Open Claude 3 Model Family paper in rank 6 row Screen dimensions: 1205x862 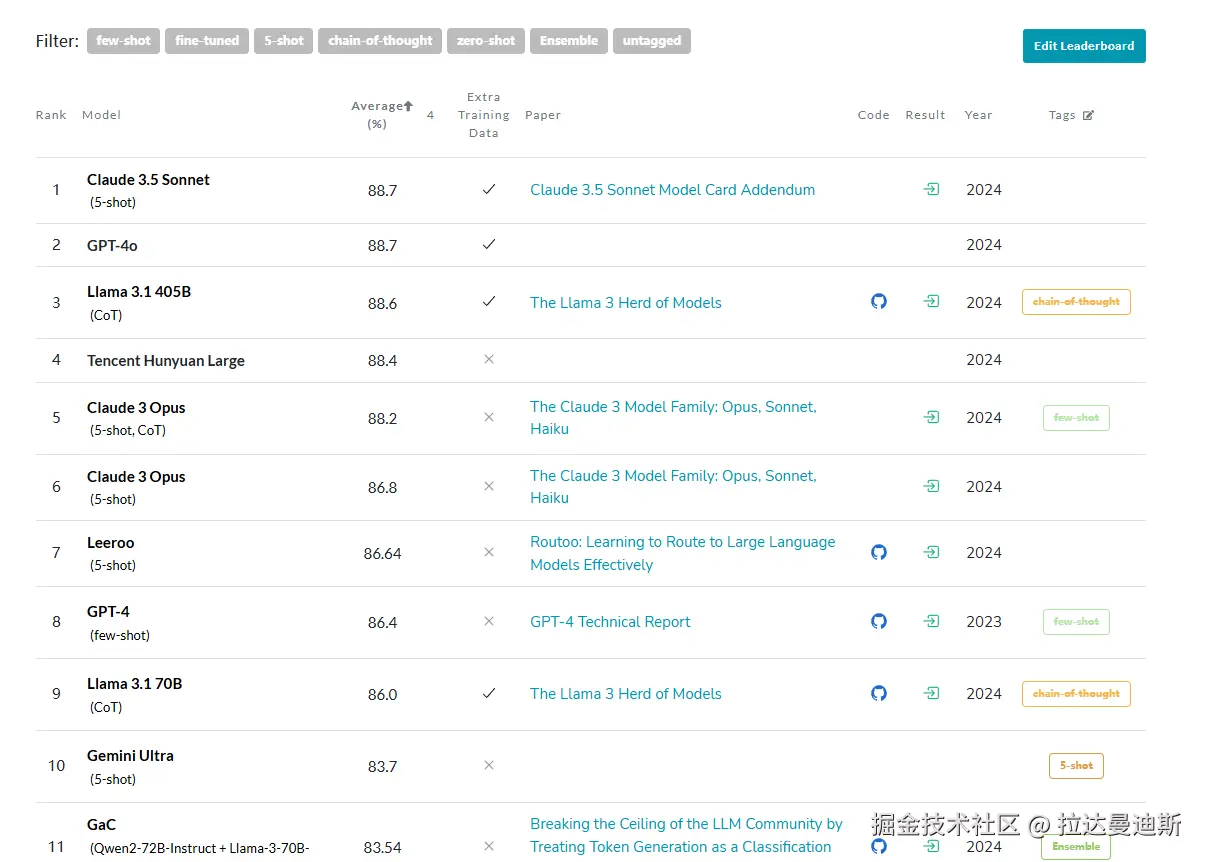pyautogui.click(x=673, y=487)
